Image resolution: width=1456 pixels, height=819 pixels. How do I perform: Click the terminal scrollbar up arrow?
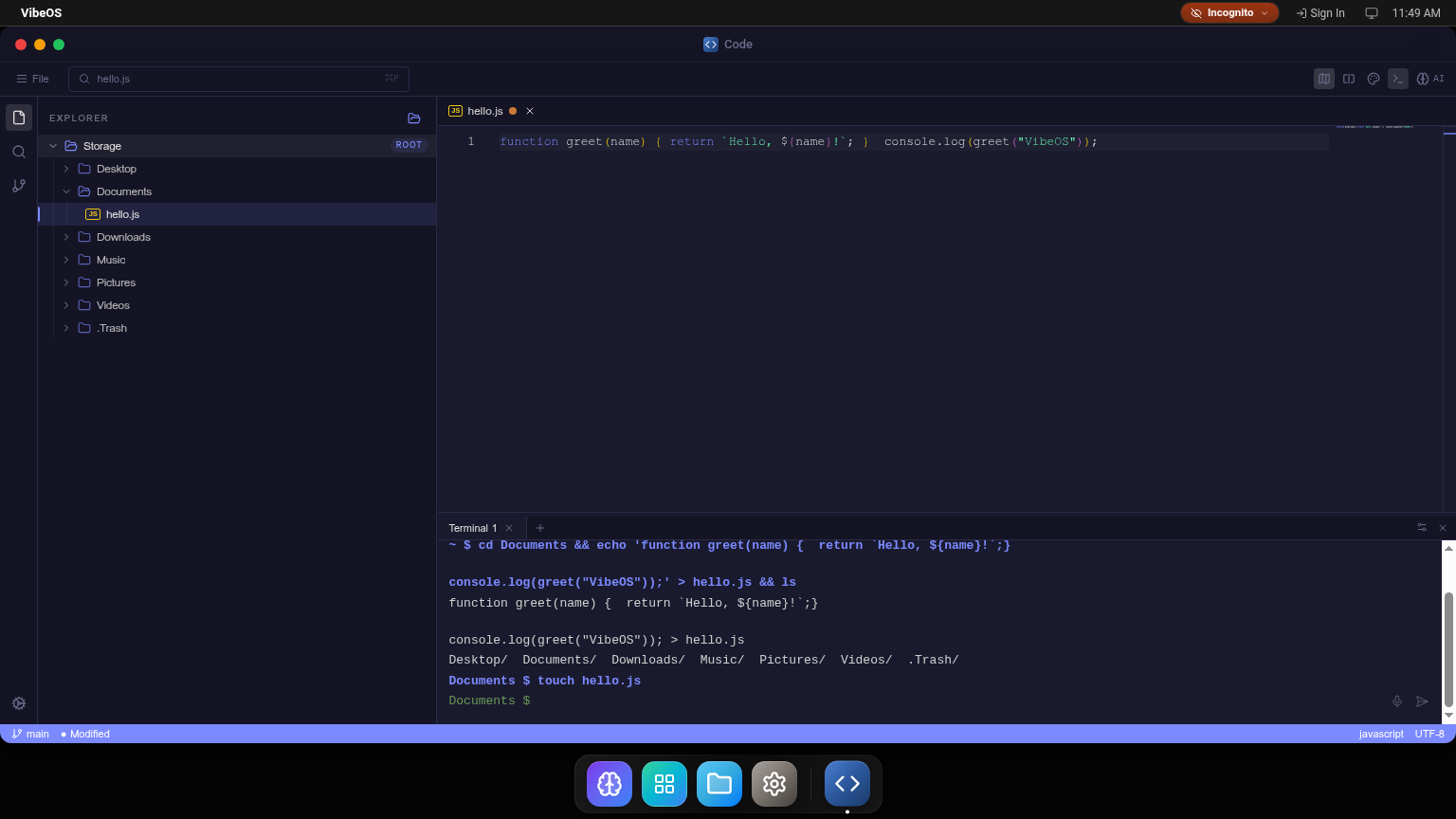1448,548
